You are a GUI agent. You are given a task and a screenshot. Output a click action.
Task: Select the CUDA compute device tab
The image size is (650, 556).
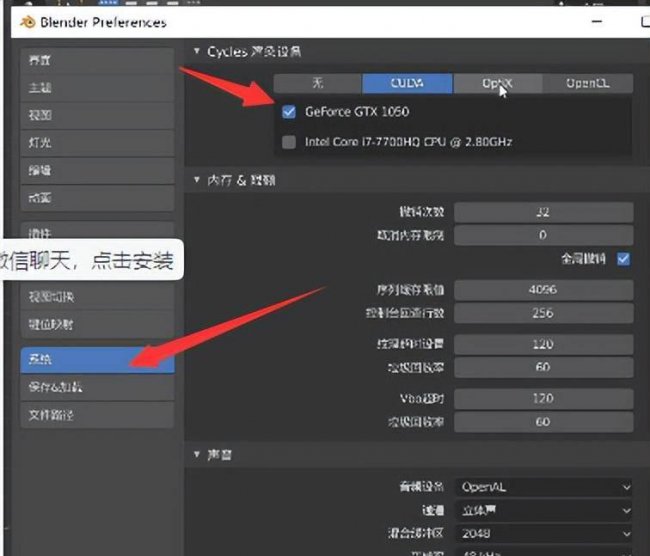[407, 83]
